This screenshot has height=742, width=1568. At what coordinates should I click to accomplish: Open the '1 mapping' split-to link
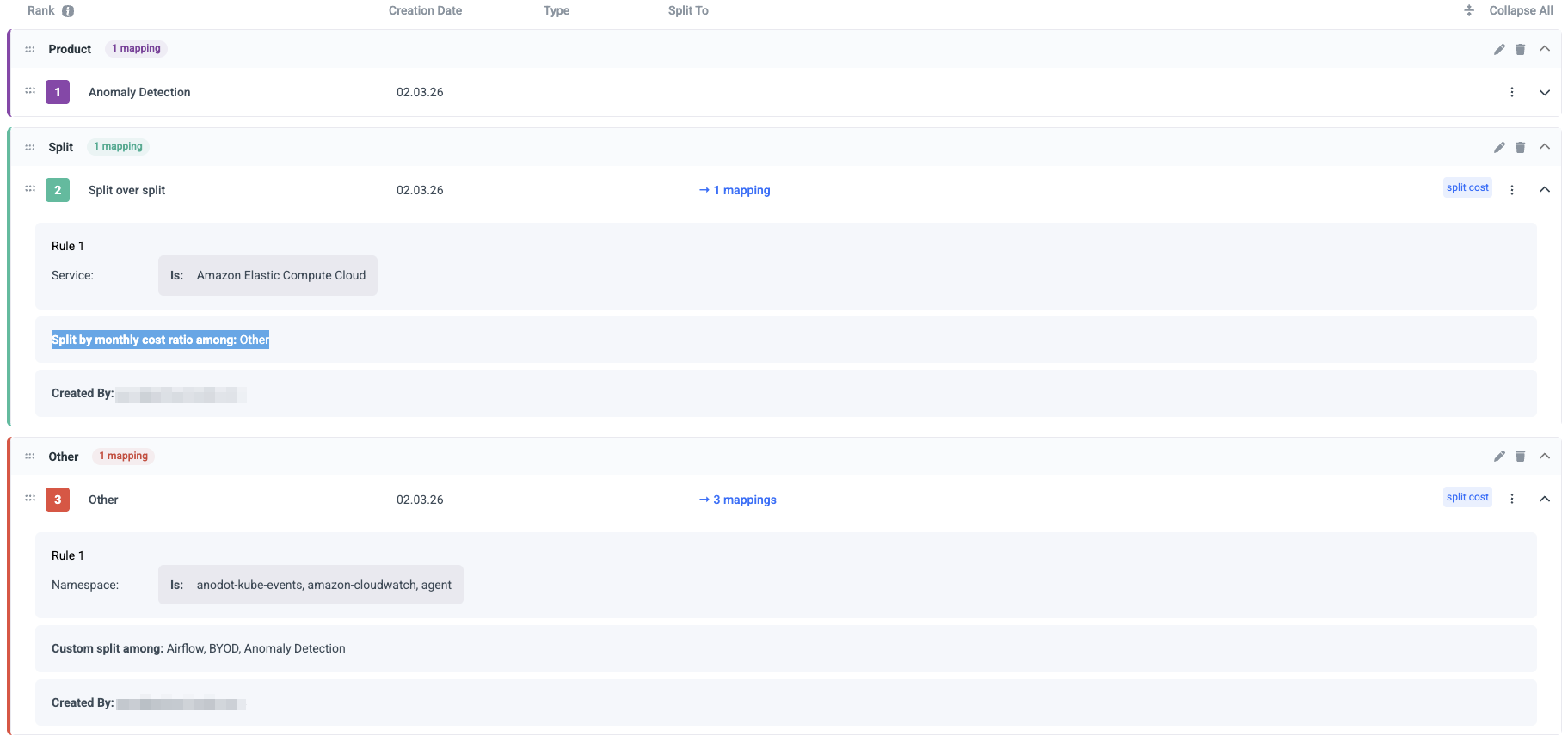coord(735,190)
